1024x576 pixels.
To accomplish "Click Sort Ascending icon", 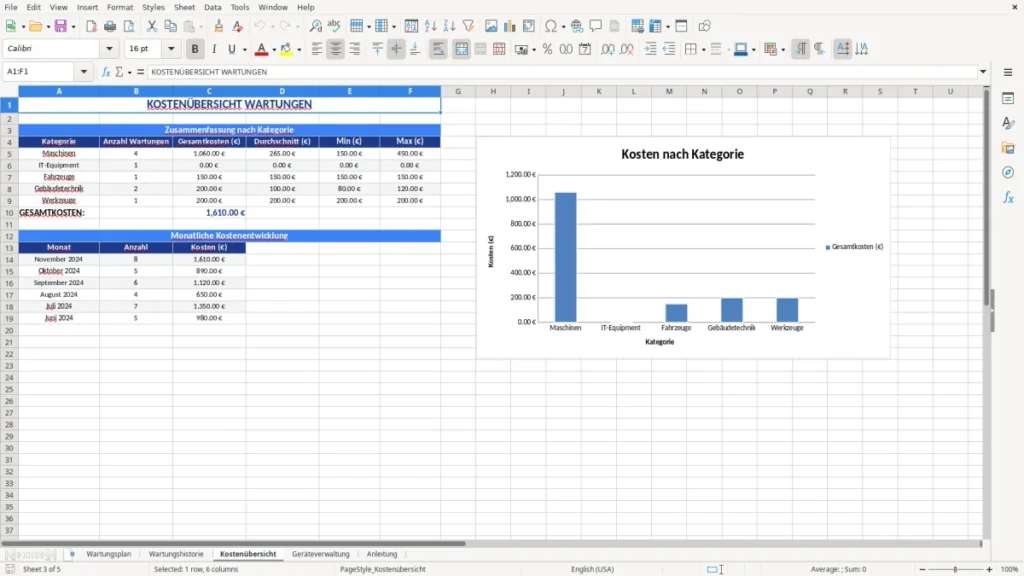I will [x=430, y=26].
